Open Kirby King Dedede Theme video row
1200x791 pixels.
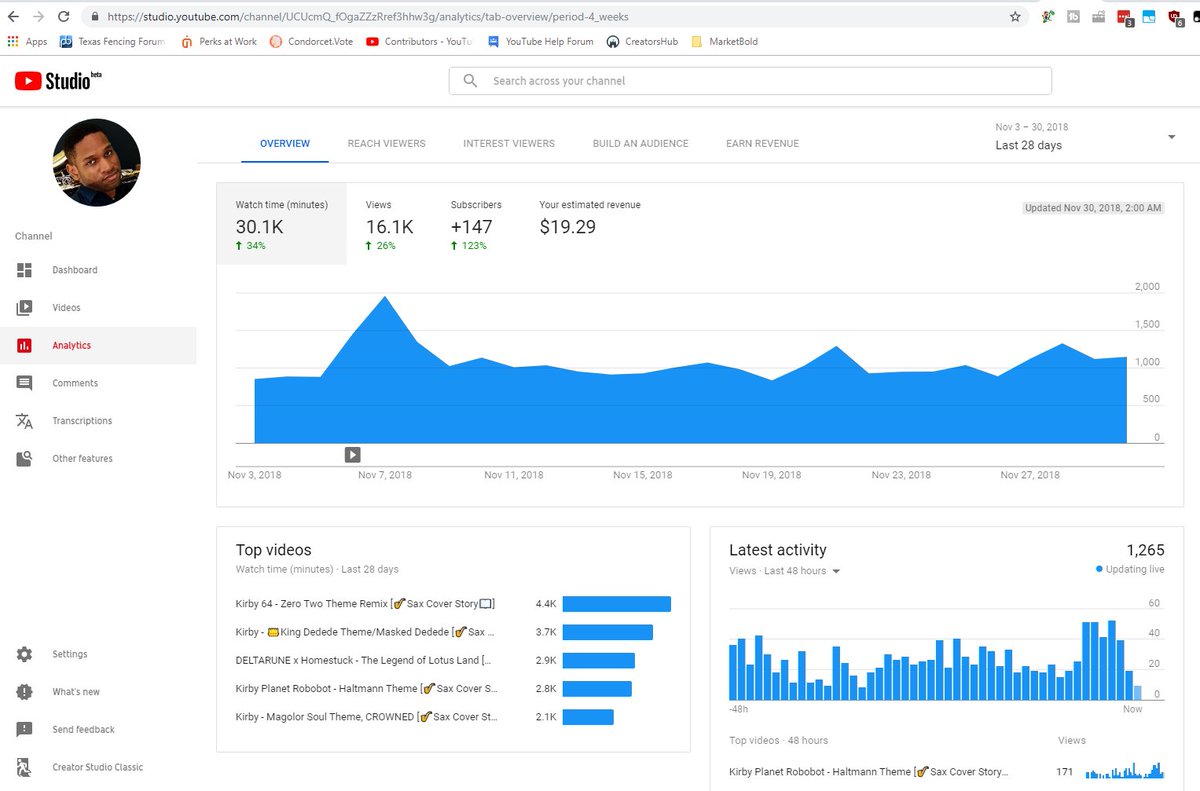[365, 632]
